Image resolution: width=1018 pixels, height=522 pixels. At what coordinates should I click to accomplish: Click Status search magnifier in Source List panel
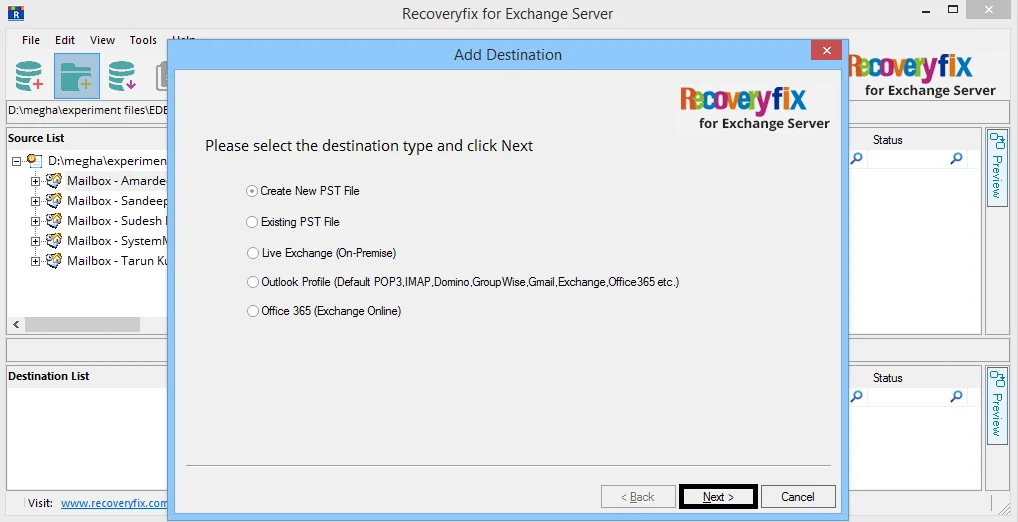tap(956, 158)
